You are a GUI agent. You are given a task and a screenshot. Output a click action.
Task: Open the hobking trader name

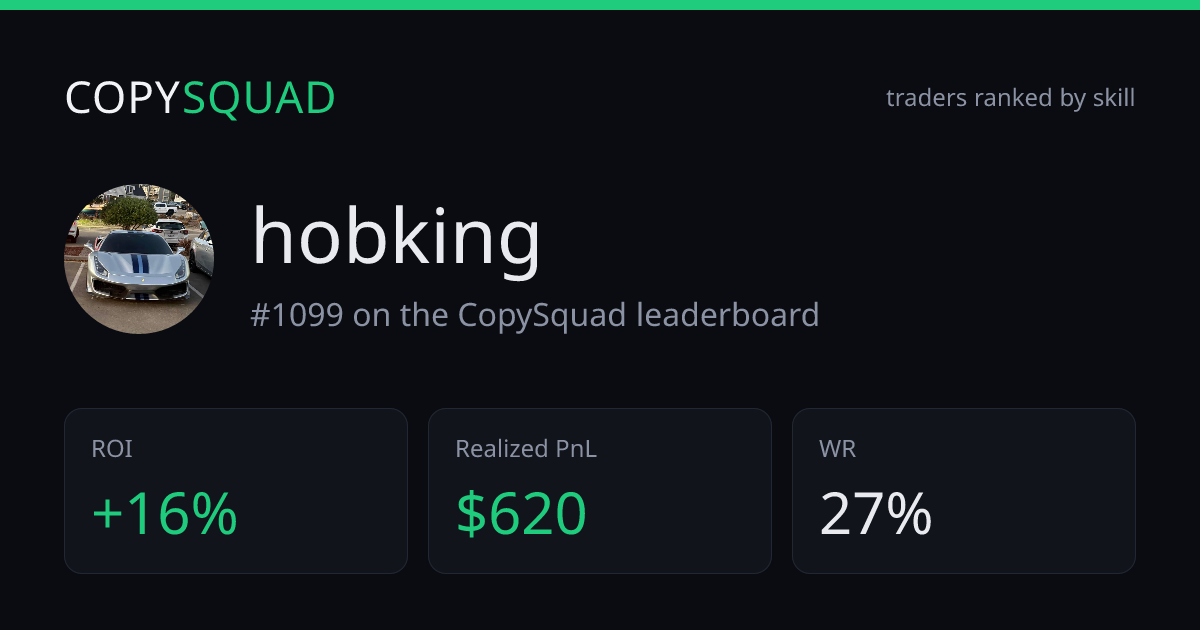click(x=396, y=238)
